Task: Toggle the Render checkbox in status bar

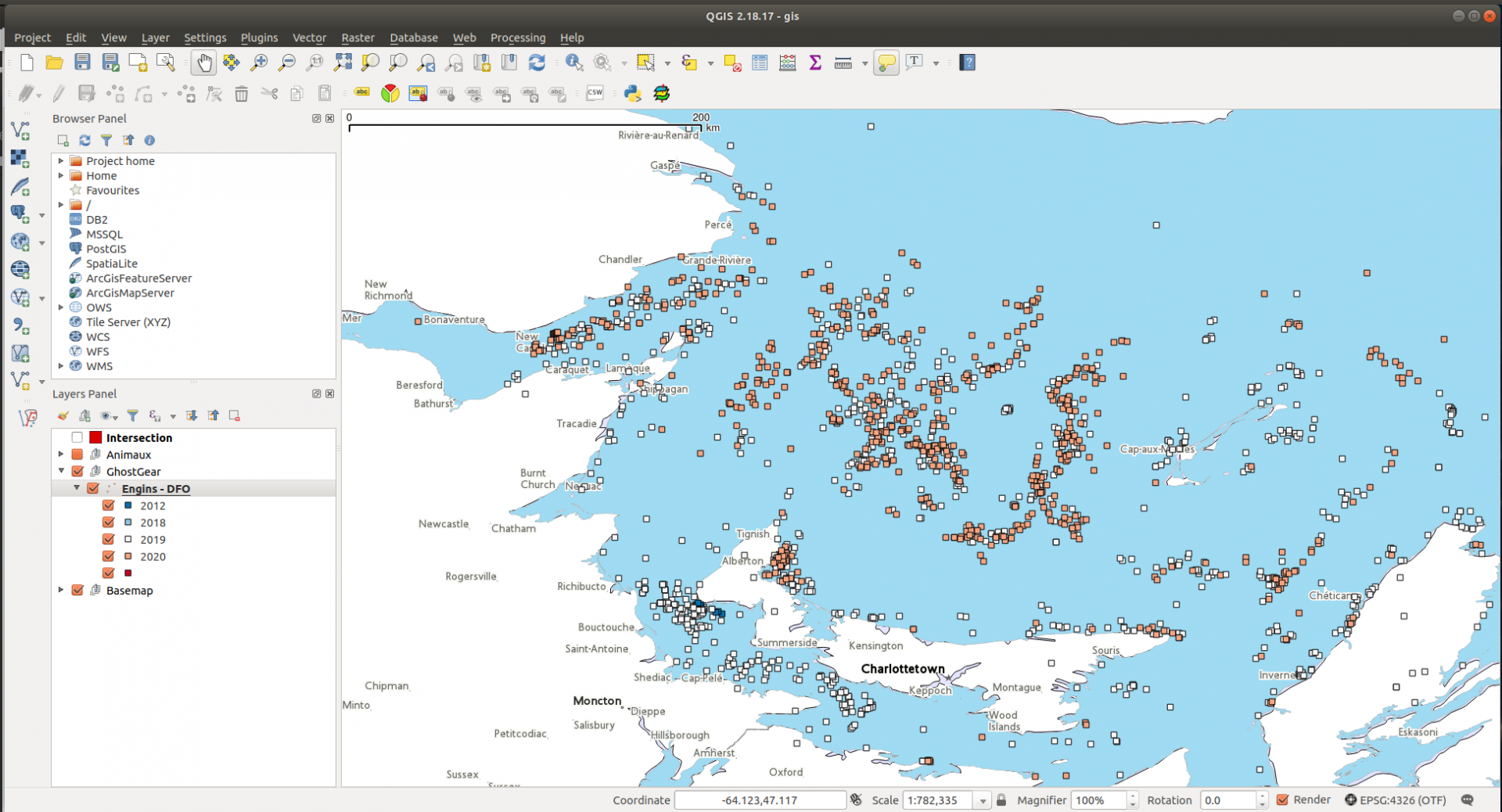Action: point(1283,799)
